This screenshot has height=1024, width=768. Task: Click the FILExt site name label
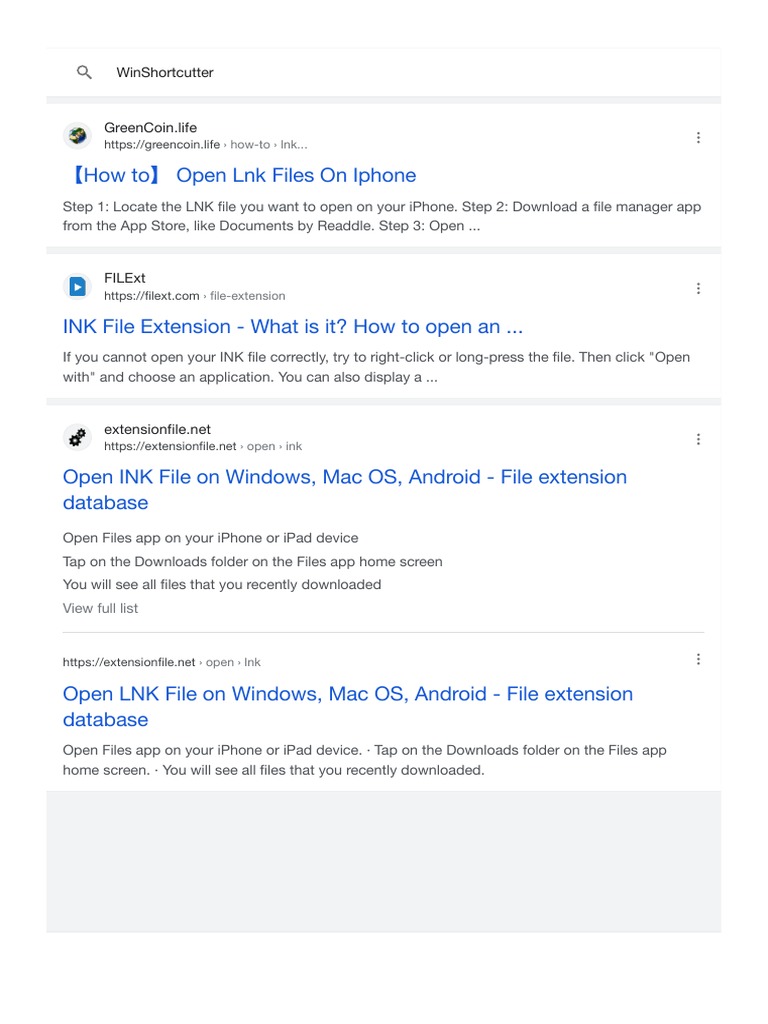point(125,278)
